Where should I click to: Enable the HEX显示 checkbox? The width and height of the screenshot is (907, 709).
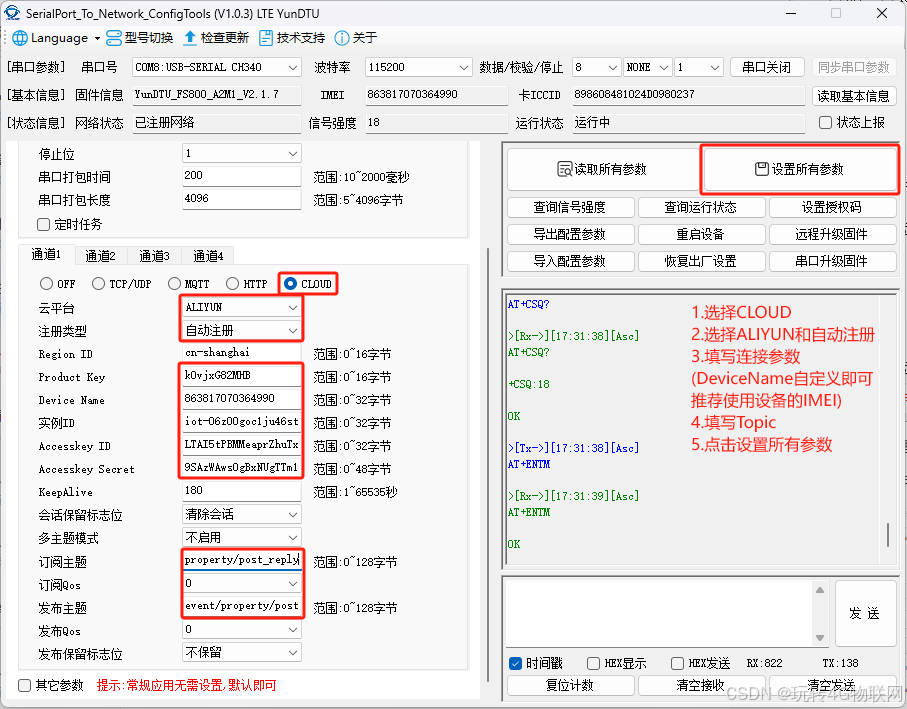click(593, 664)
